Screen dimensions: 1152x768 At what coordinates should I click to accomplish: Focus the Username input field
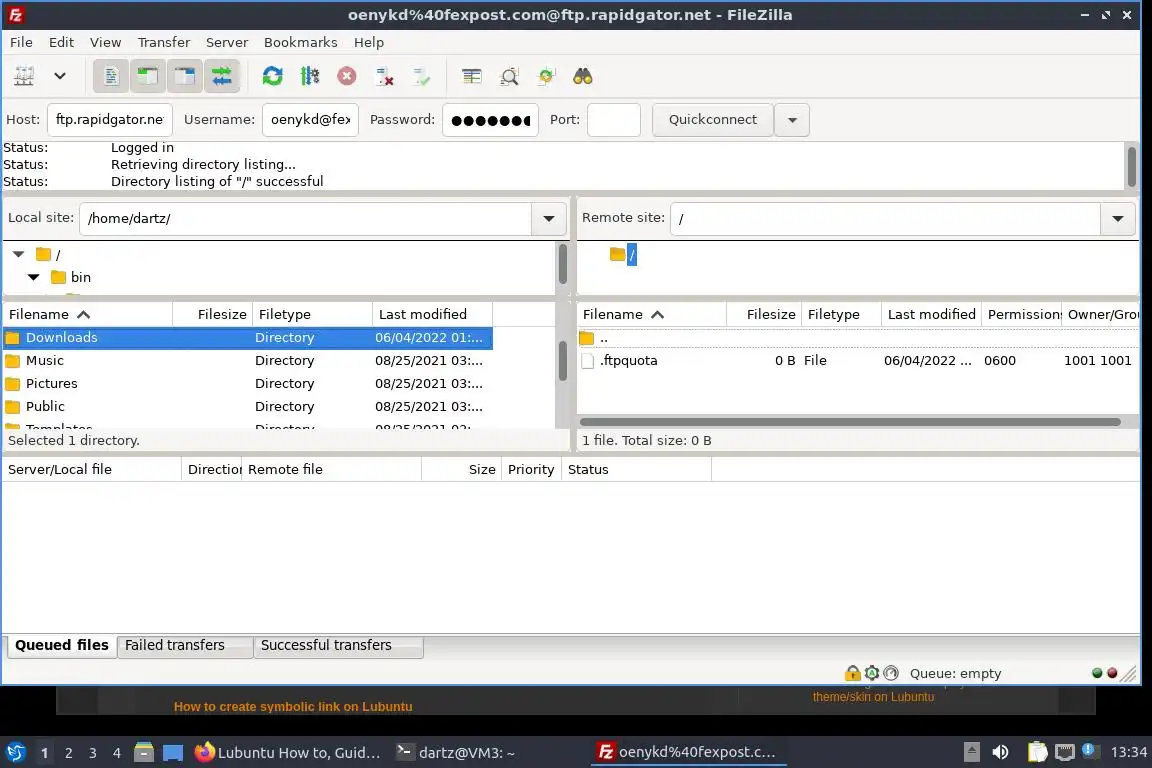point(310,120)
